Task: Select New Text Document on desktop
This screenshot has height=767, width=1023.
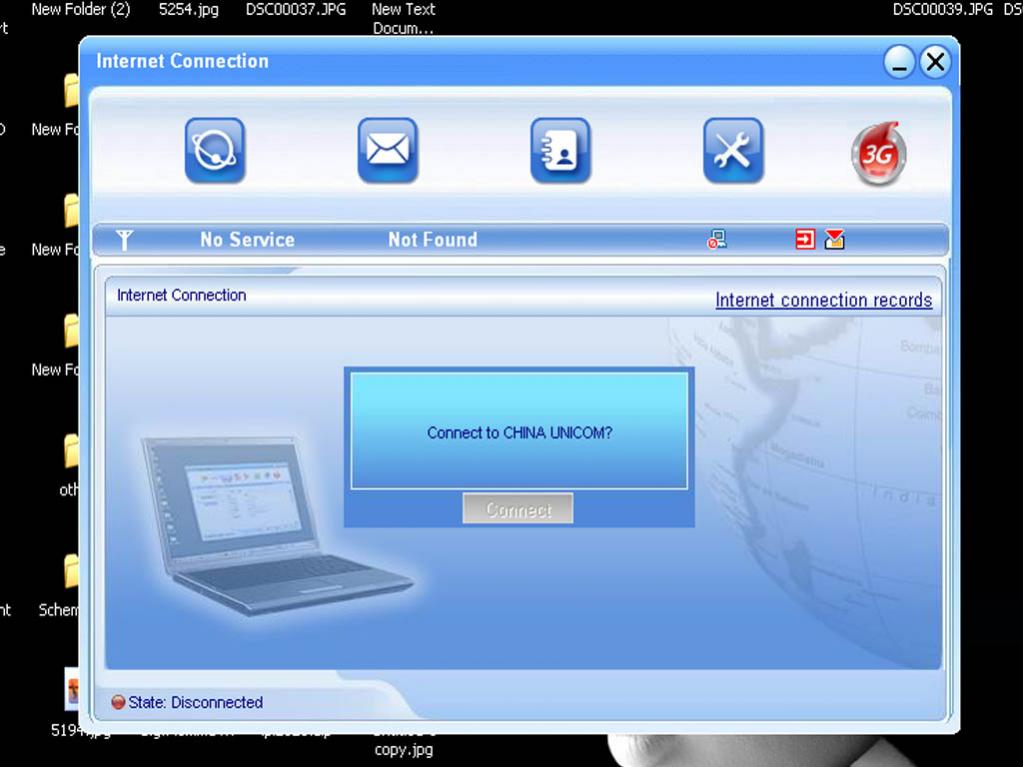Action: click(x=403, y=19)
